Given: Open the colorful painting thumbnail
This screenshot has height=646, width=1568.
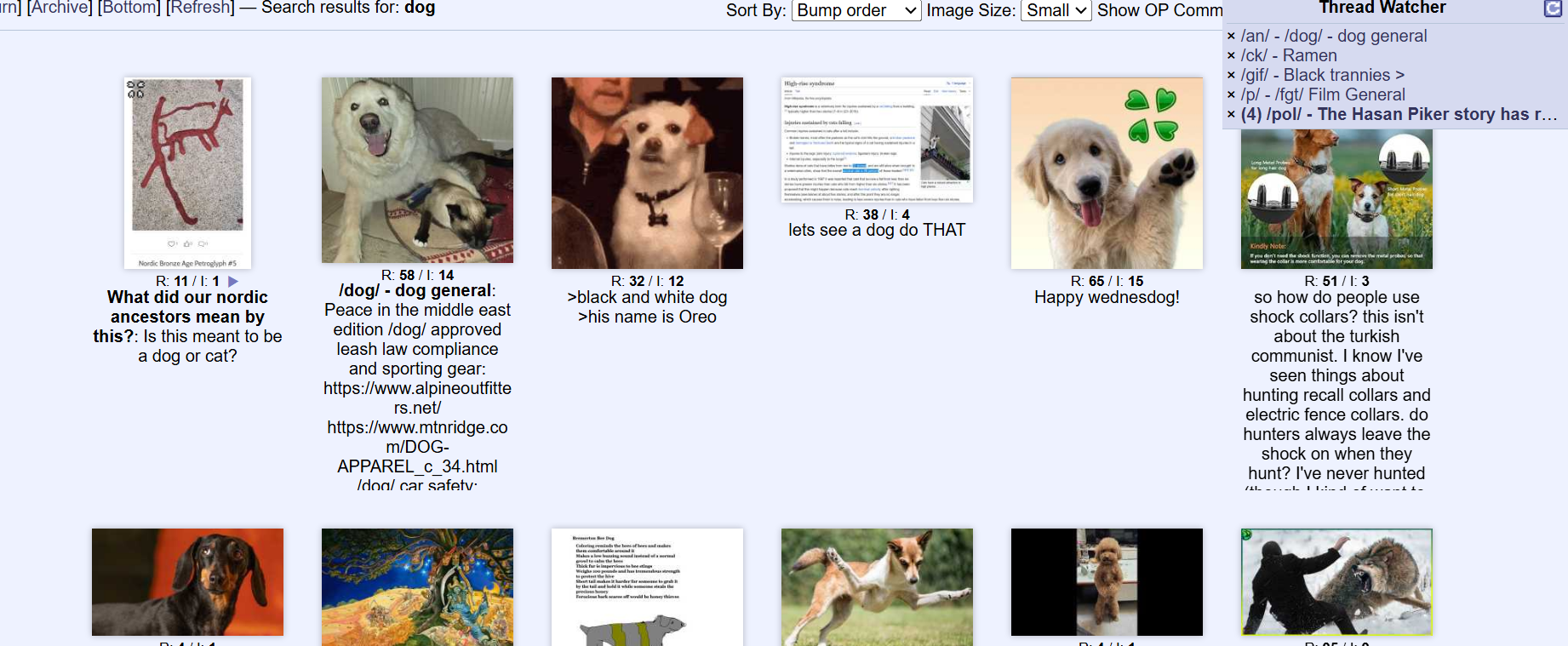Looking at the screenshot, I should click(x=417, y=587).
